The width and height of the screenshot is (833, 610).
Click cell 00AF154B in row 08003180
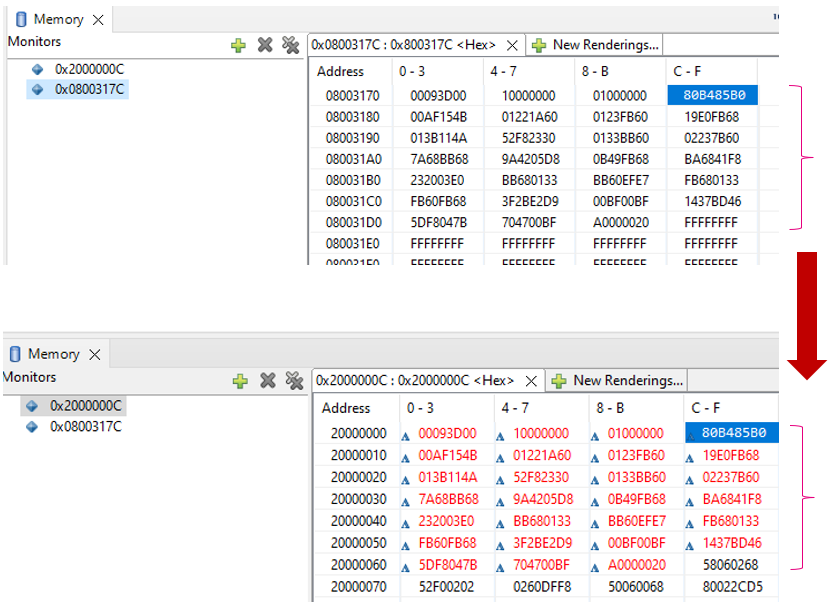438,117
